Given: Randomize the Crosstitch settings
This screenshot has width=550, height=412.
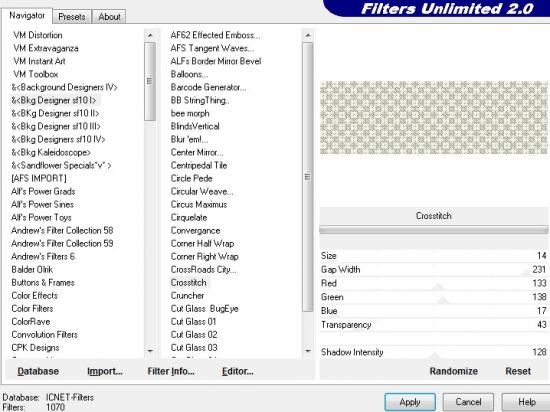Looking at the screenshot, I should click(454, 371).
